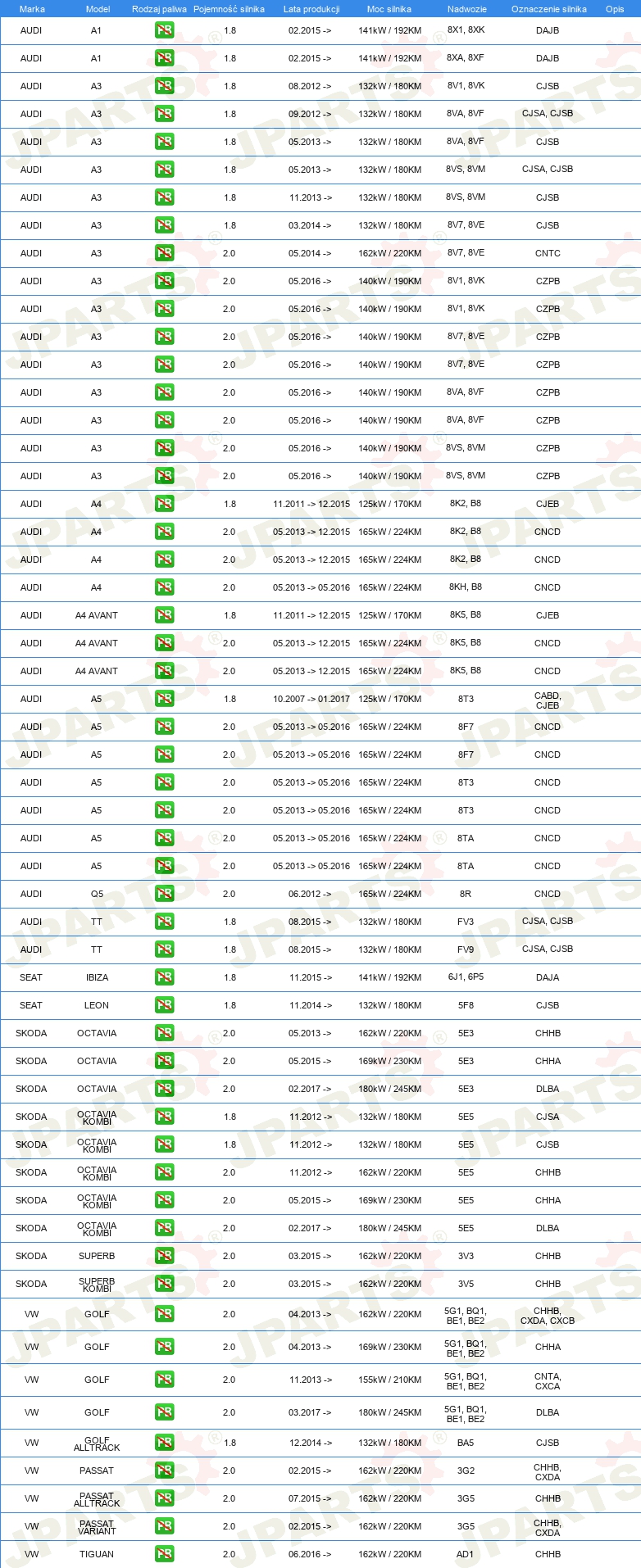Select the 155kW / 210KM power cell
The width and height of the screenshot is (641, 1568).
[390, 1380]
